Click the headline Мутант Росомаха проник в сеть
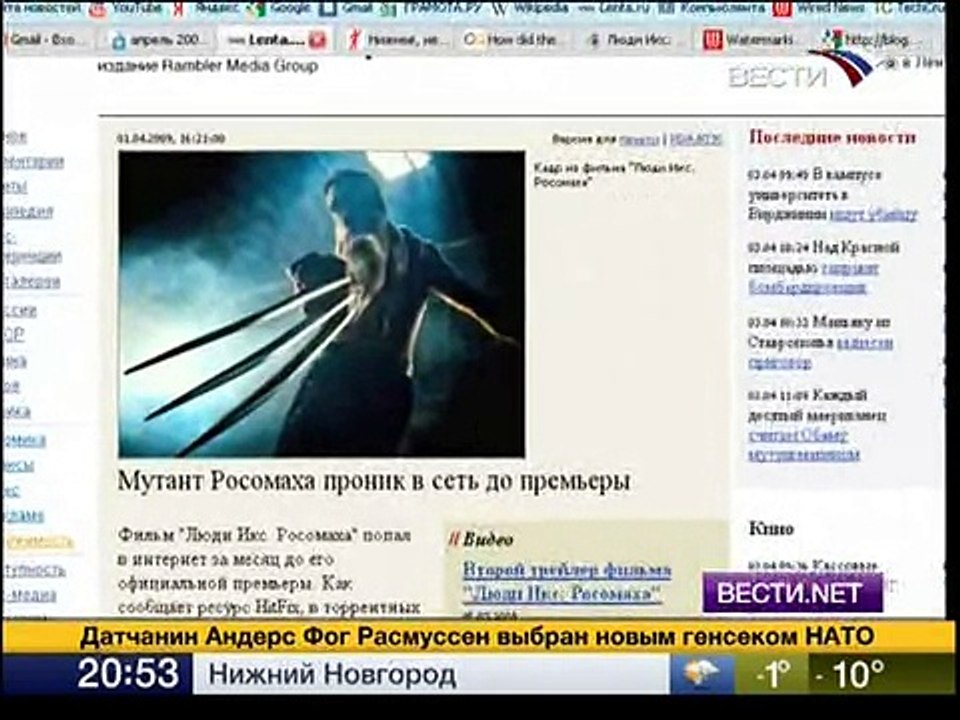The width and height of the screenshot is (960, 720). tap(373, 481)
